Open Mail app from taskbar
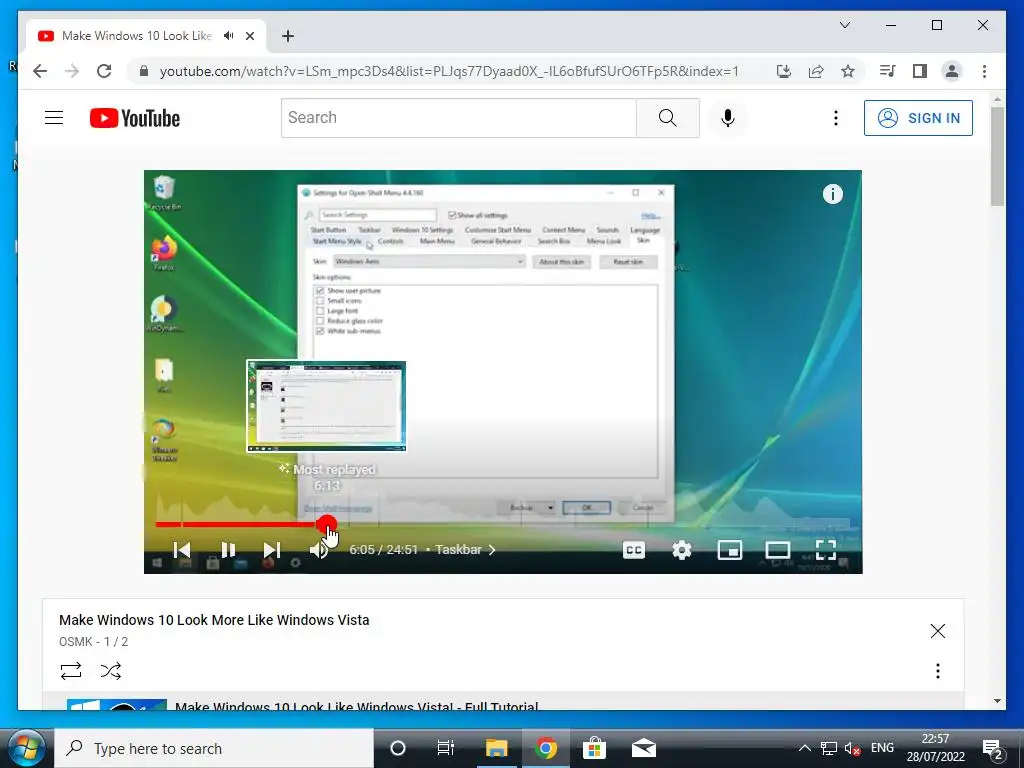Screen dimensions: 1024x768 (643, 748)
